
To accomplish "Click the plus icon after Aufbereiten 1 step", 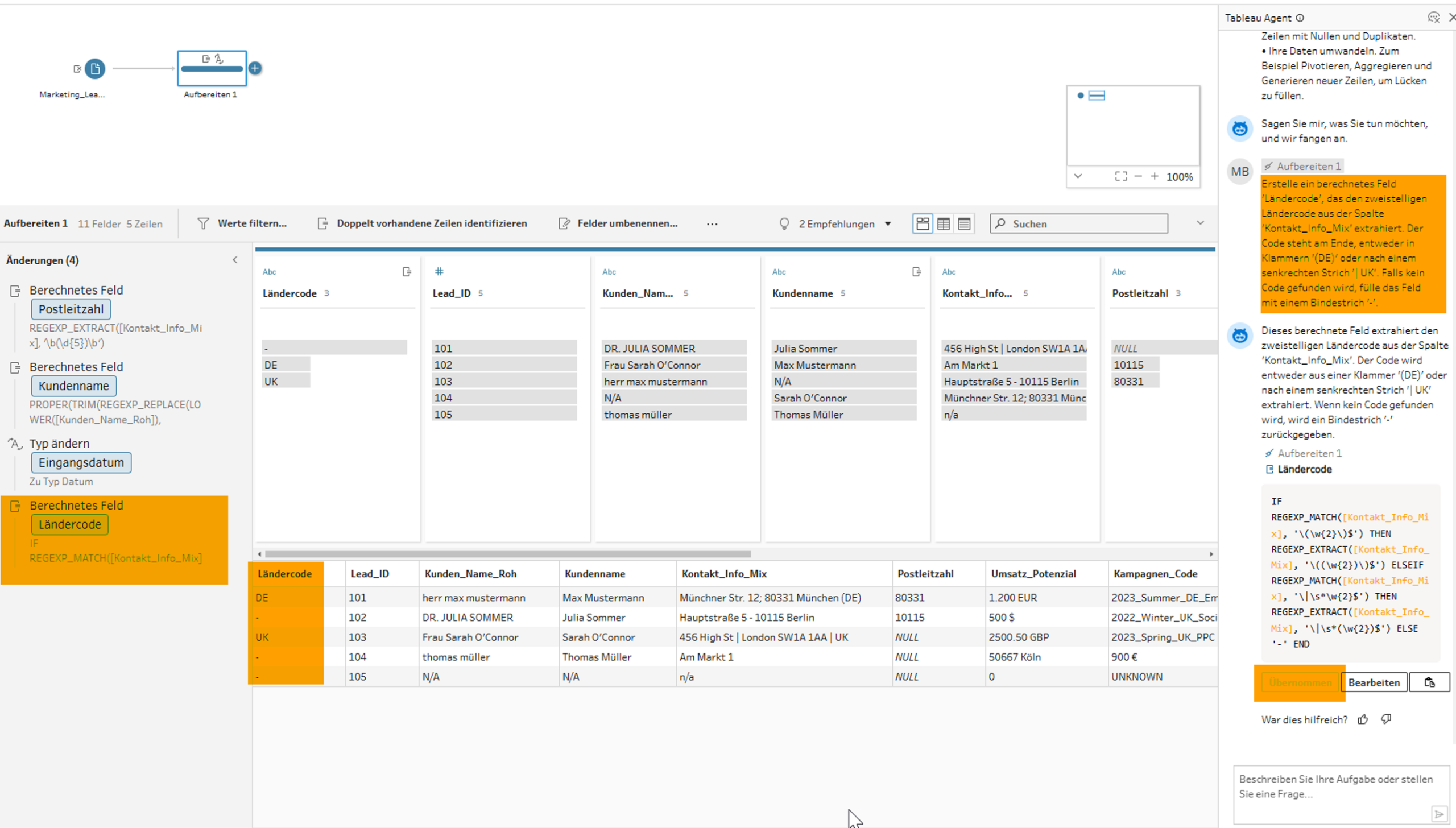I will (255, 68).
